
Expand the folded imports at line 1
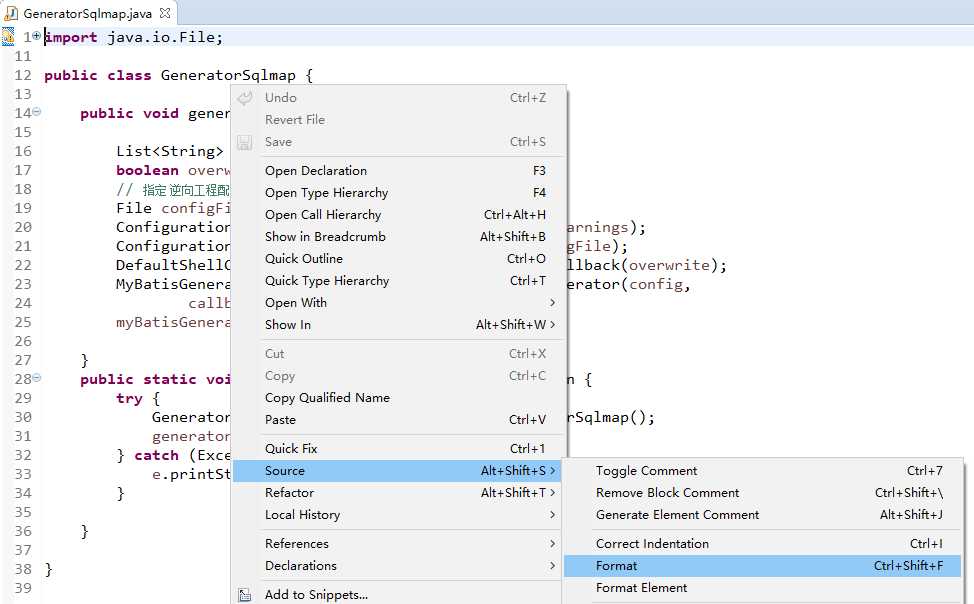(x=37, y=35)
